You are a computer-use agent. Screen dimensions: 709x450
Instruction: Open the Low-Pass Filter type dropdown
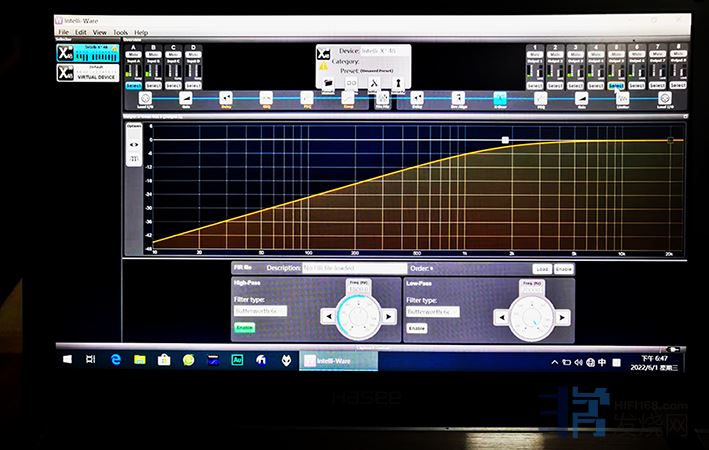coord(433,311)
